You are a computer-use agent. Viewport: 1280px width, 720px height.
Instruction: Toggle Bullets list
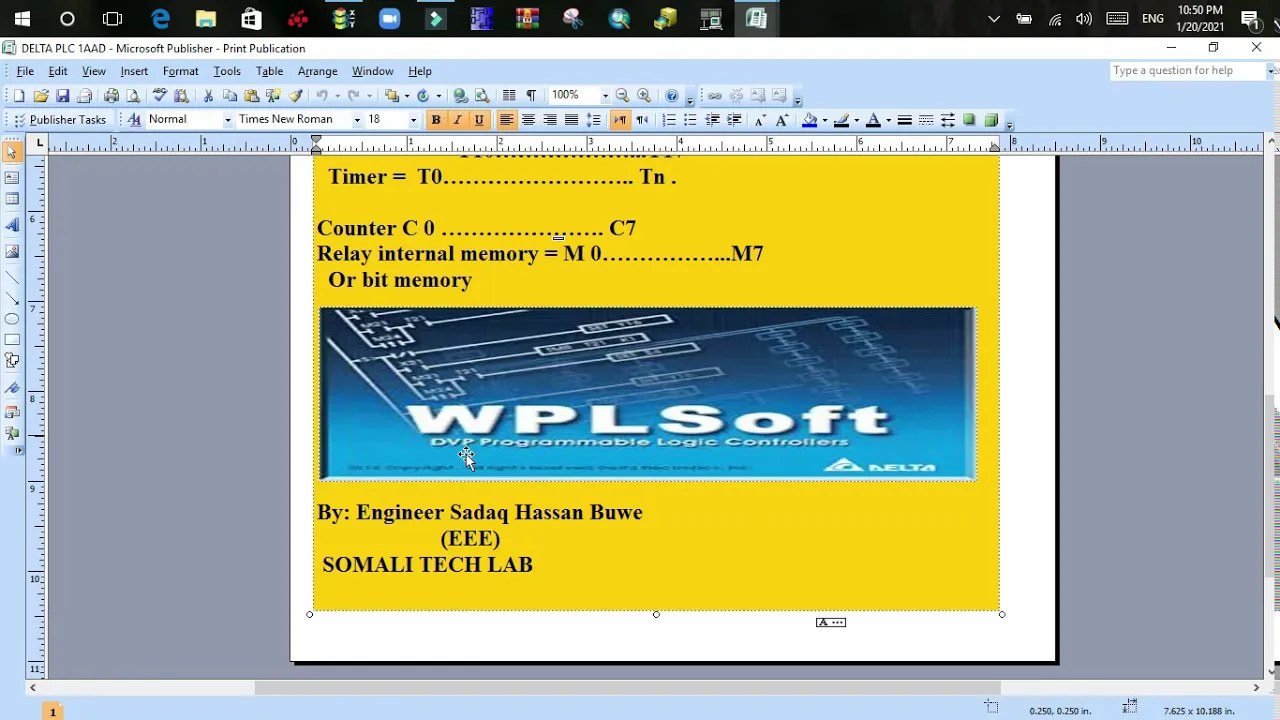click(x=690, y=120)
